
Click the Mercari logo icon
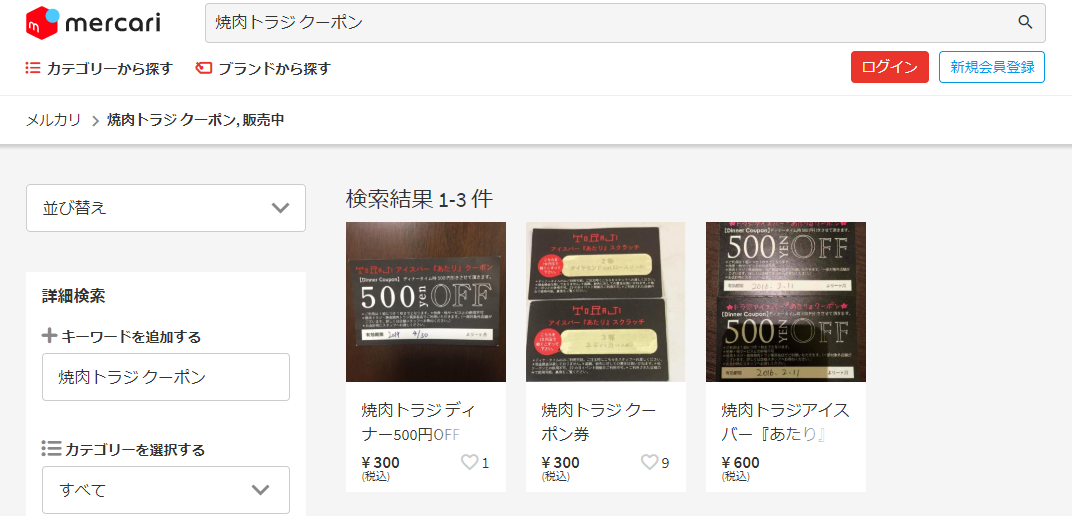[42, 23]
